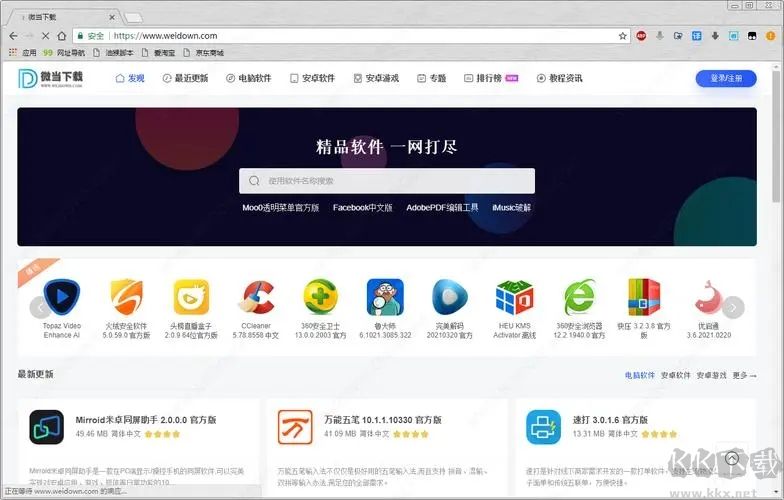The image size is (784, 500).
Task: Open the 优启通 app icon
Action: click(x=708, y=297)
